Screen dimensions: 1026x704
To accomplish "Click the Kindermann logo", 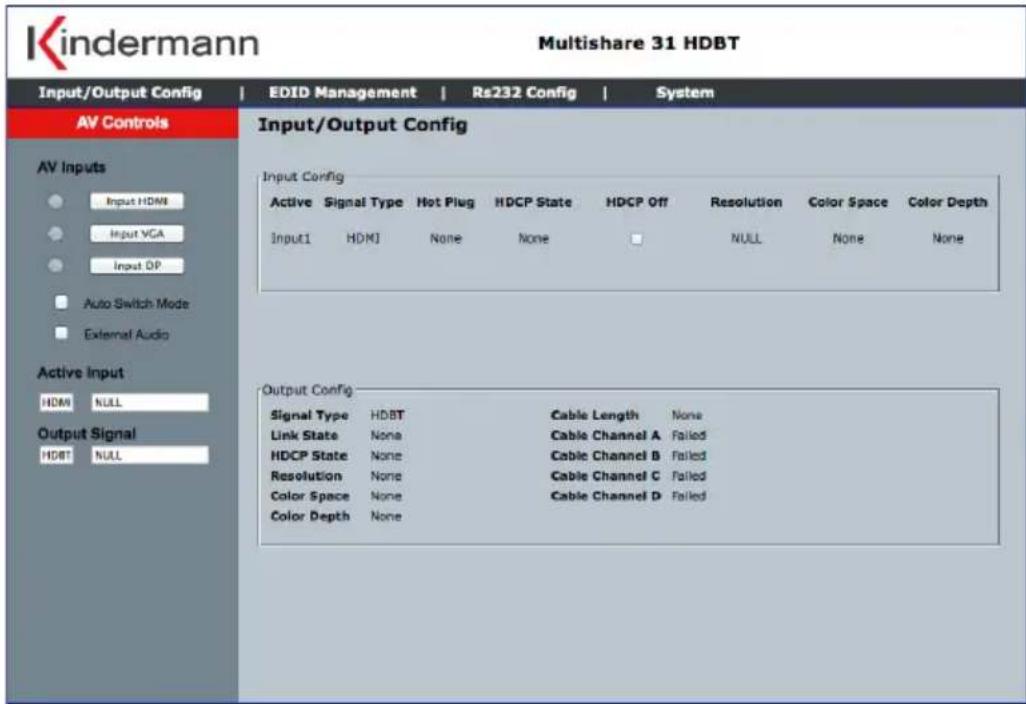I will 143,43.
